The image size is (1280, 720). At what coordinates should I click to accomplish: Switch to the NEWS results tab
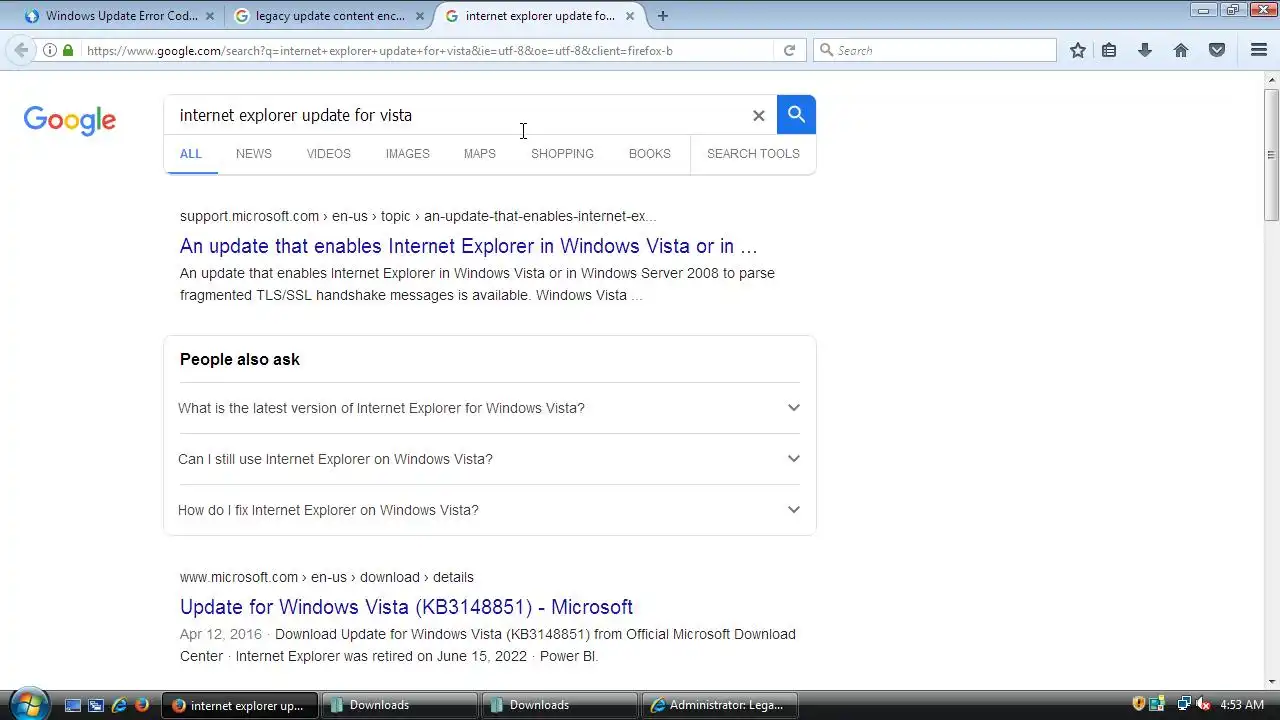254,154
